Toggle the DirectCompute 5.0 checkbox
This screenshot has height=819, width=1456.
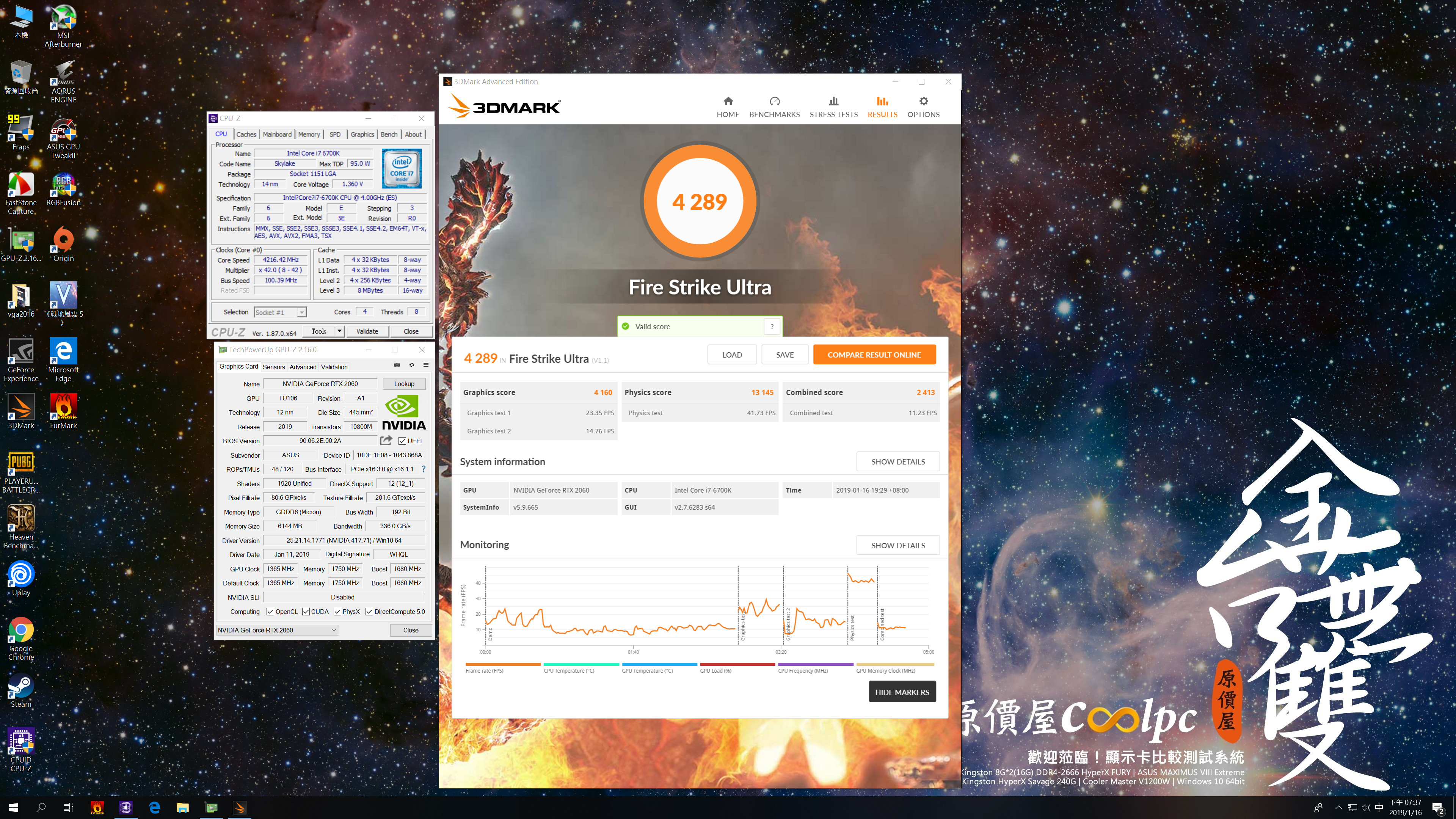(369, 612)
